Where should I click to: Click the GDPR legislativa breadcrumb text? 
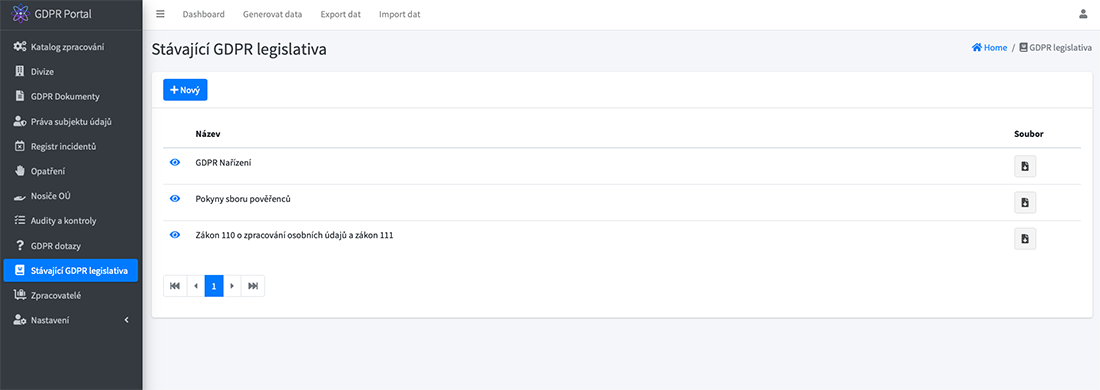(1060, 48)
